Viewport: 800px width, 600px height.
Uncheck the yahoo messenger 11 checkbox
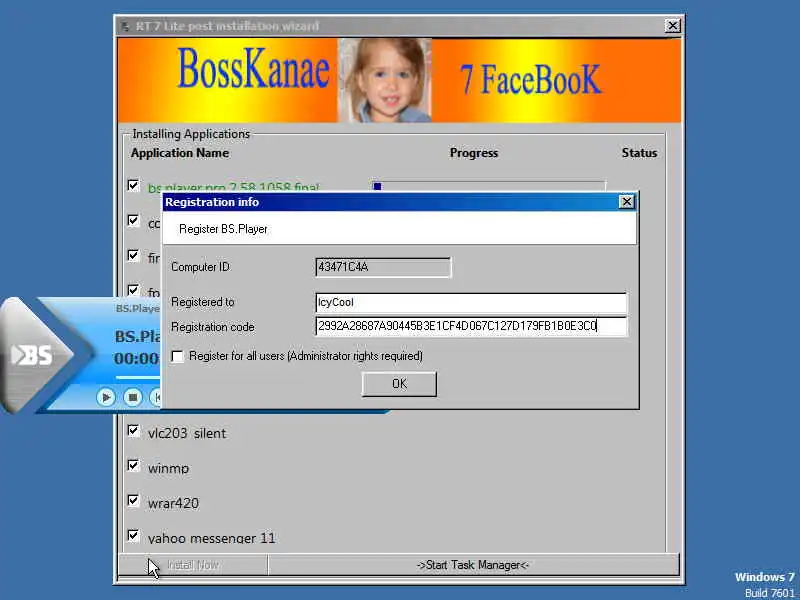pyautogui.click(x=134, y=536)
